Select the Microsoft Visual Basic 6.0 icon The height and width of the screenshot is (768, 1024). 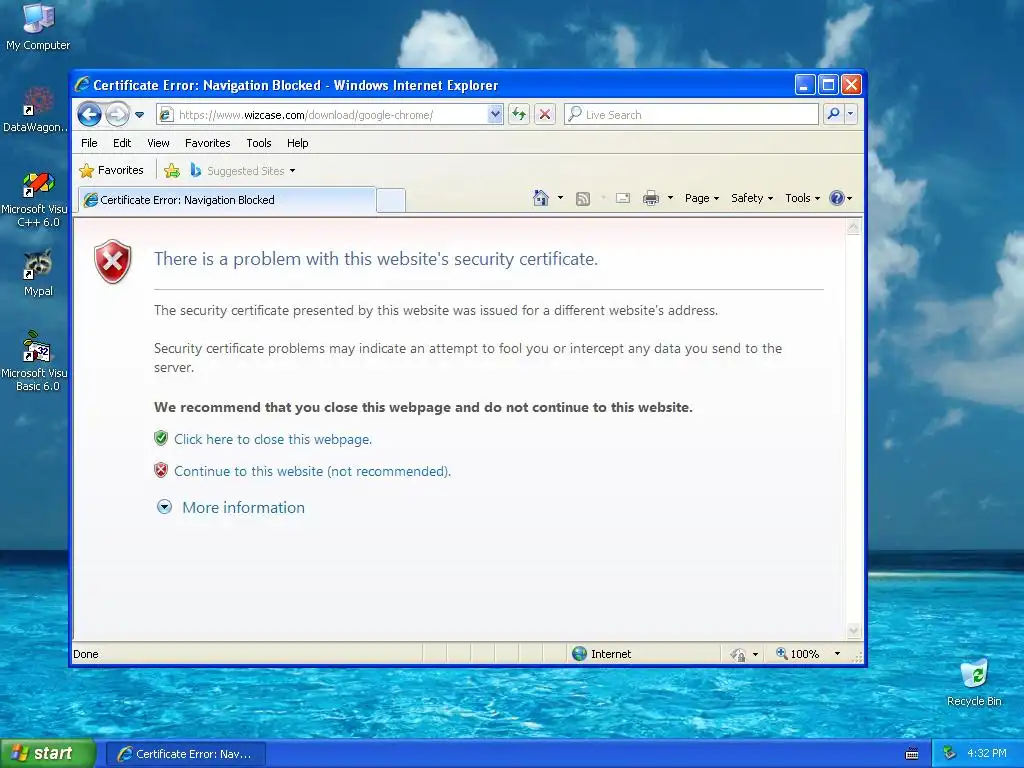pos(36,361)
